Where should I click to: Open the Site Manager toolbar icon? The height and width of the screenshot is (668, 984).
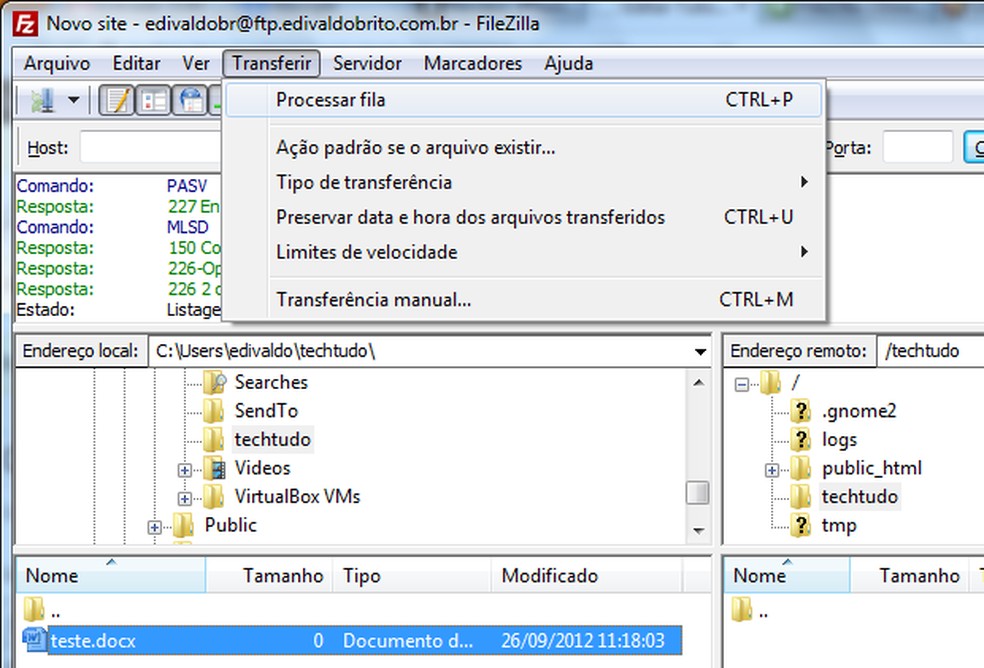[x=42, y=100]
